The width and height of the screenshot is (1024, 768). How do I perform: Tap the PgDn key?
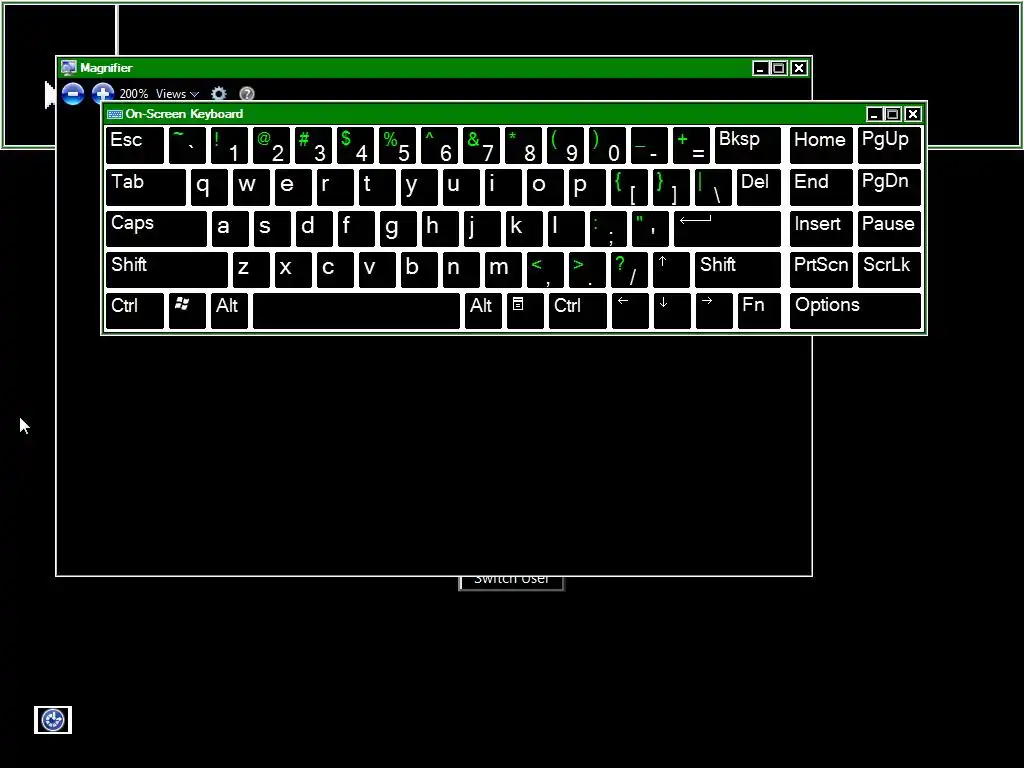click(889, 187)
